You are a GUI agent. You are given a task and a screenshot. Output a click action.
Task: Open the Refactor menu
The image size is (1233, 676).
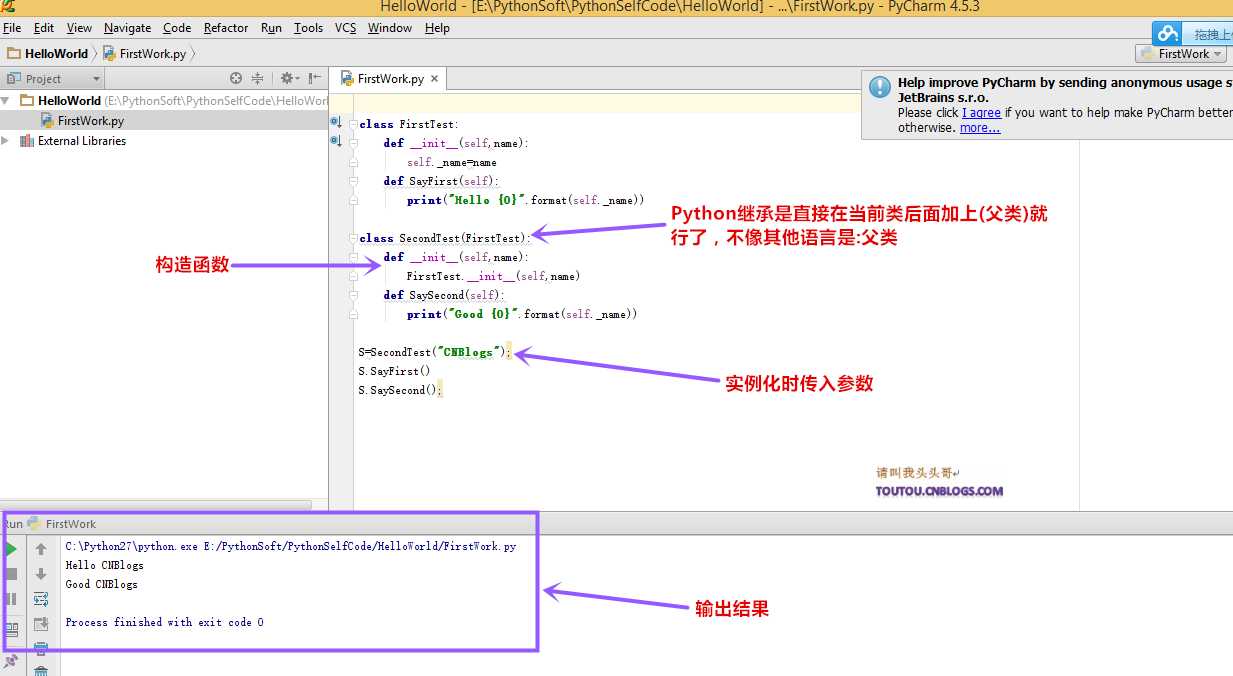click(226, 28)
